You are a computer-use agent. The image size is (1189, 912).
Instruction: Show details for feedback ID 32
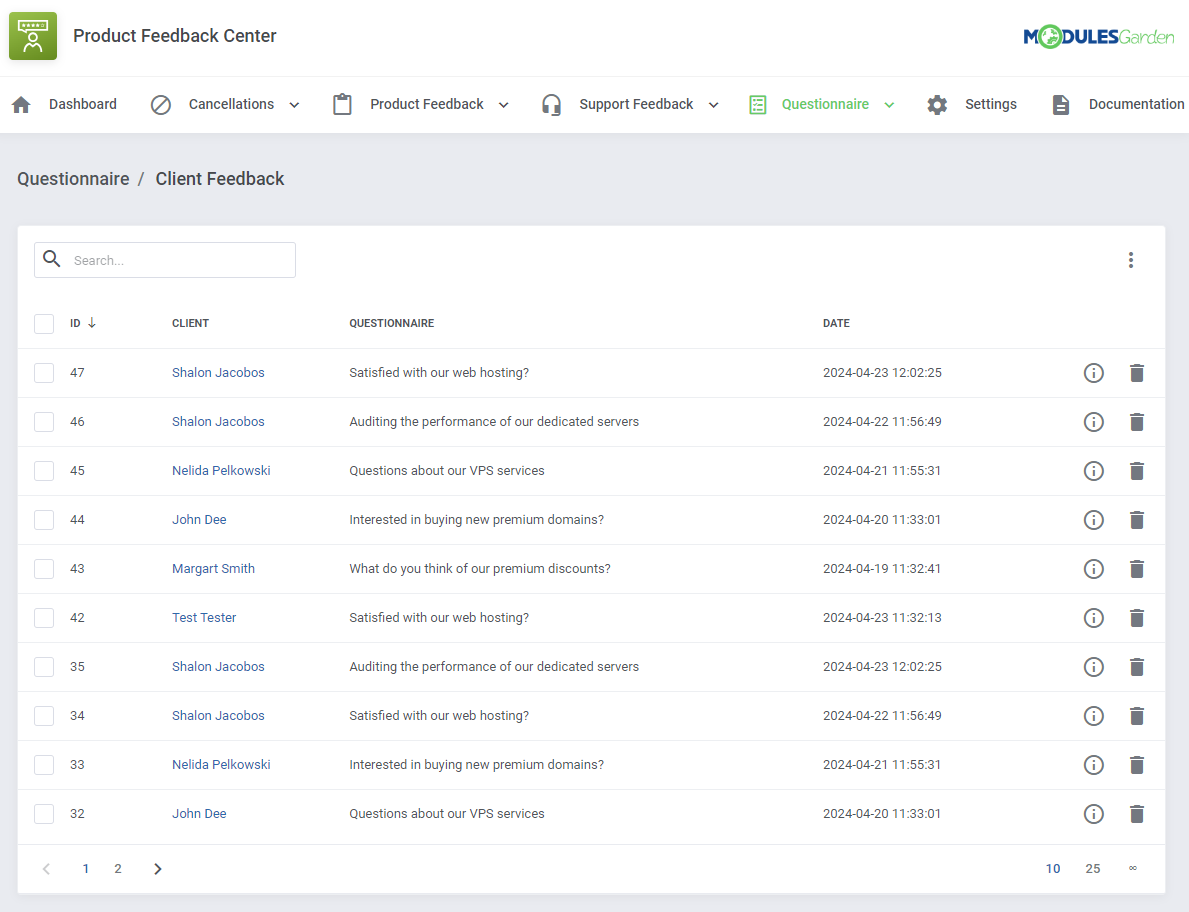coord(1093,814)
